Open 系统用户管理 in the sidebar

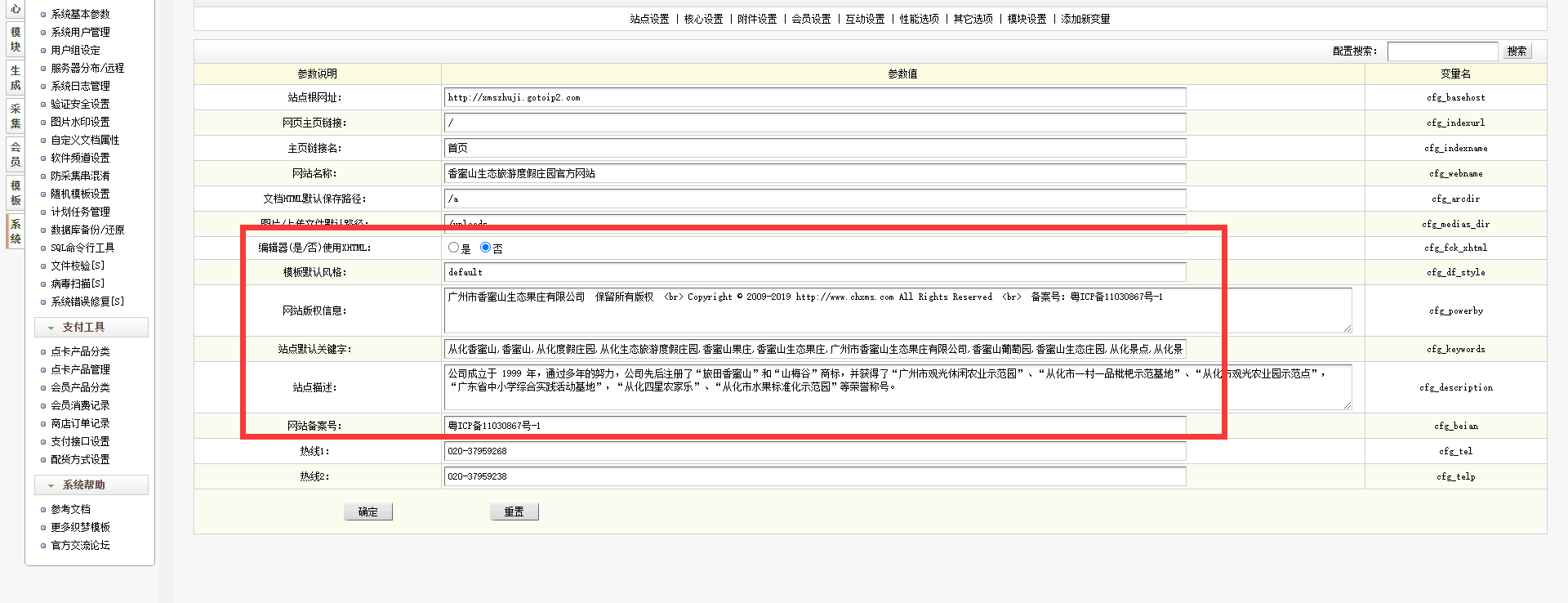tap(80, 32)
